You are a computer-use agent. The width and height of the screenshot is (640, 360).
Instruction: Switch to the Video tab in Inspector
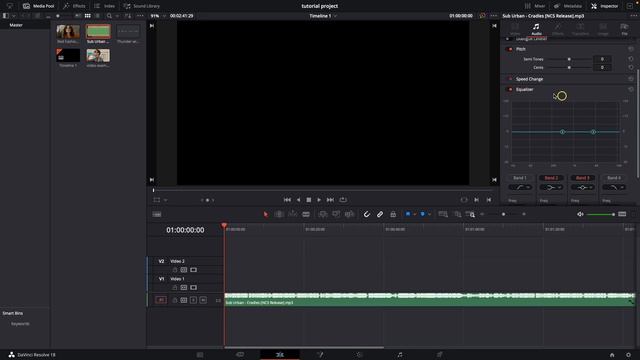tap(515, 29)
